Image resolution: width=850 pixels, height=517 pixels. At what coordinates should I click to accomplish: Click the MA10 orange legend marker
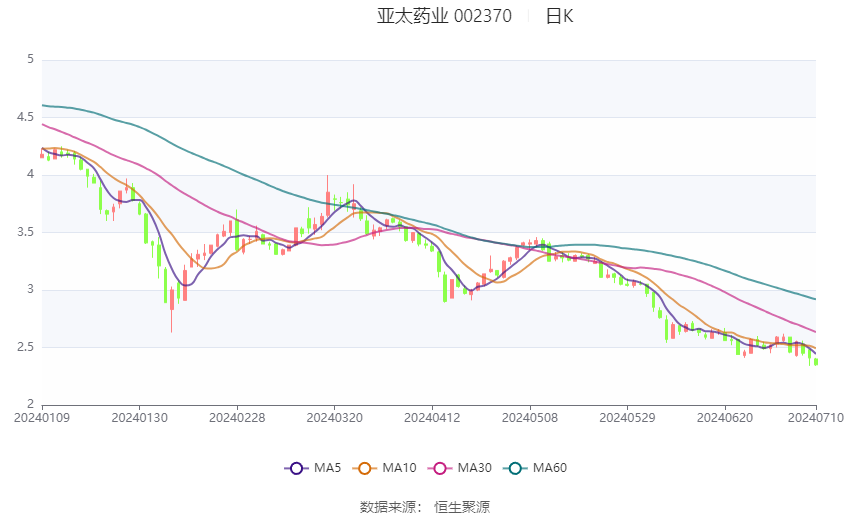click(365, 467)
